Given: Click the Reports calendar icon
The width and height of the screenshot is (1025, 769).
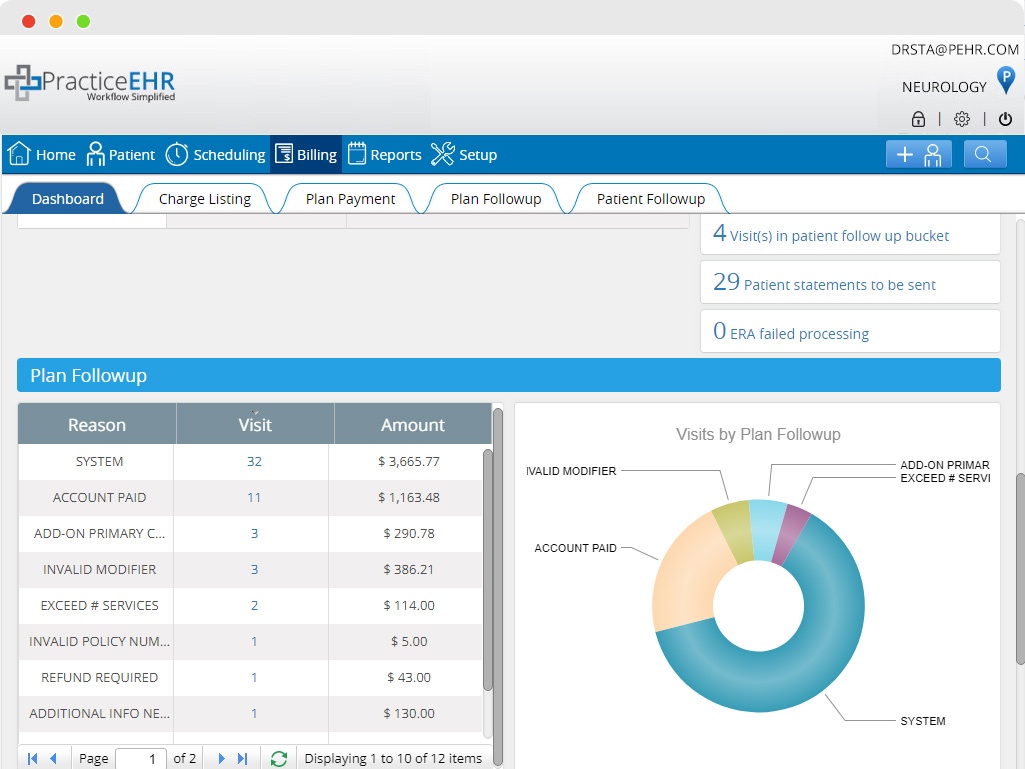Looking at the screenshot, I should [356, 154].
